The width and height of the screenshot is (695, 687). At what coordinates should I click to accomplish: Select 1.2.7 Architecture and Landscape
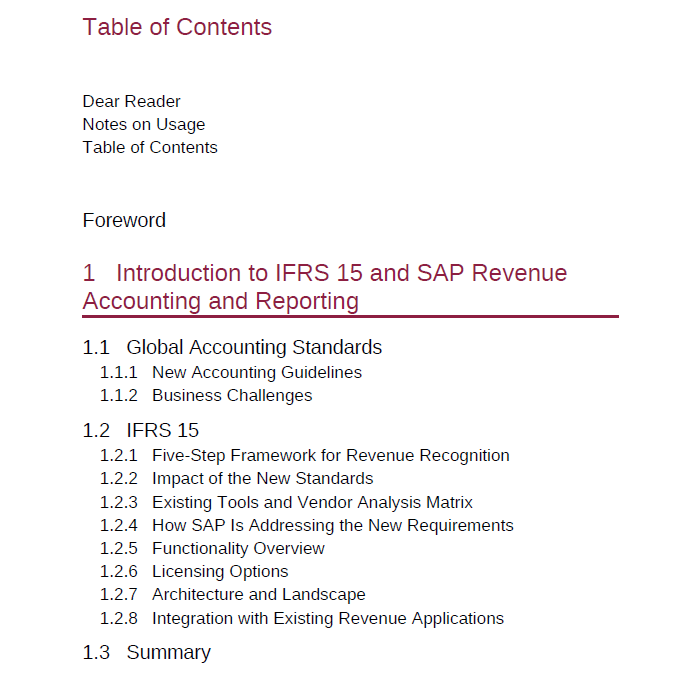pos(232,594)
